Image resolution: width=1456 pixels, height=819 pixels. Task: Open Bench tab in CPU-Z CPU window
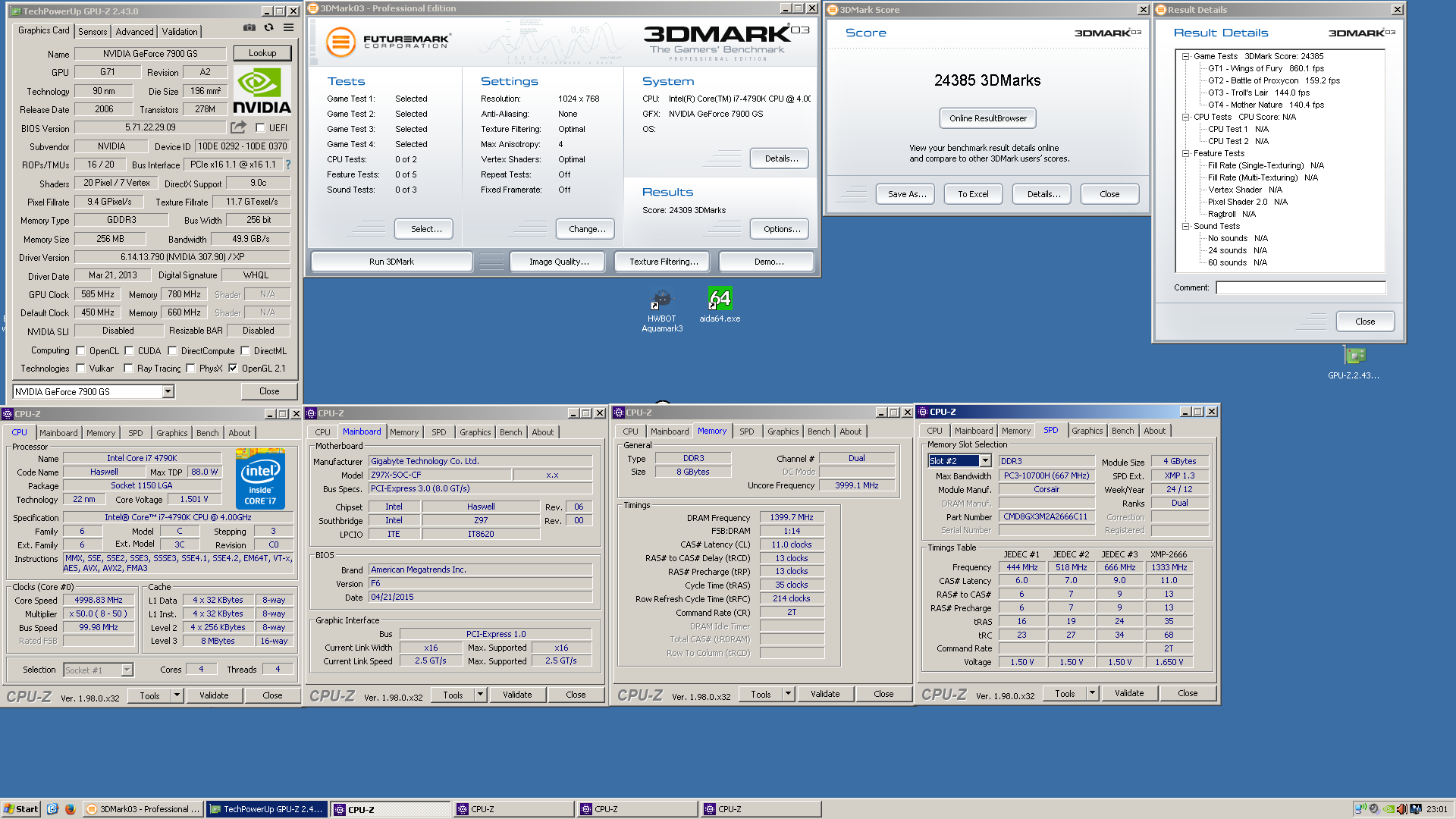click(207, 433)
